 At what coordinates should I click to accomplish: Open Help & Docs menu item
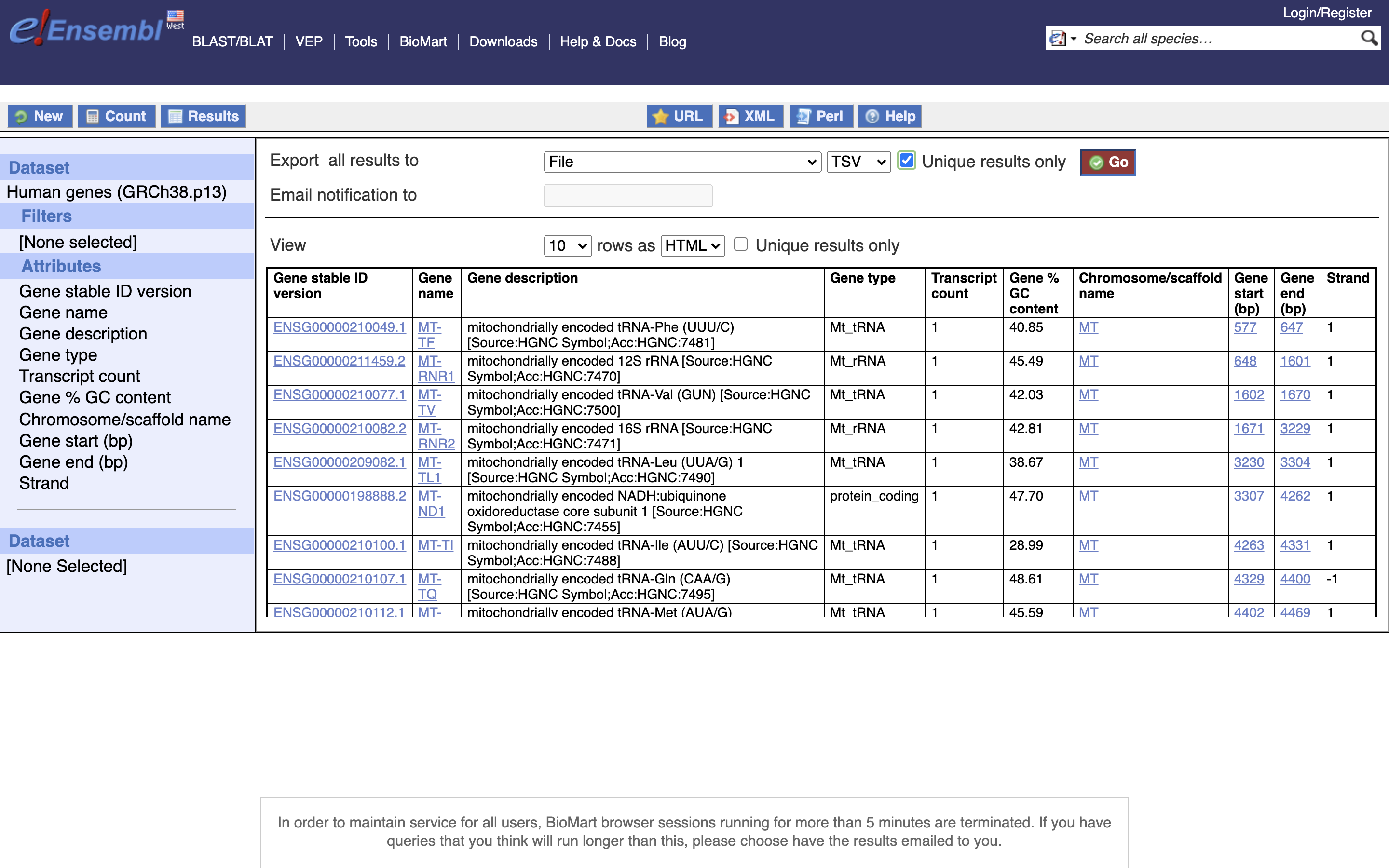coord(598,41)
